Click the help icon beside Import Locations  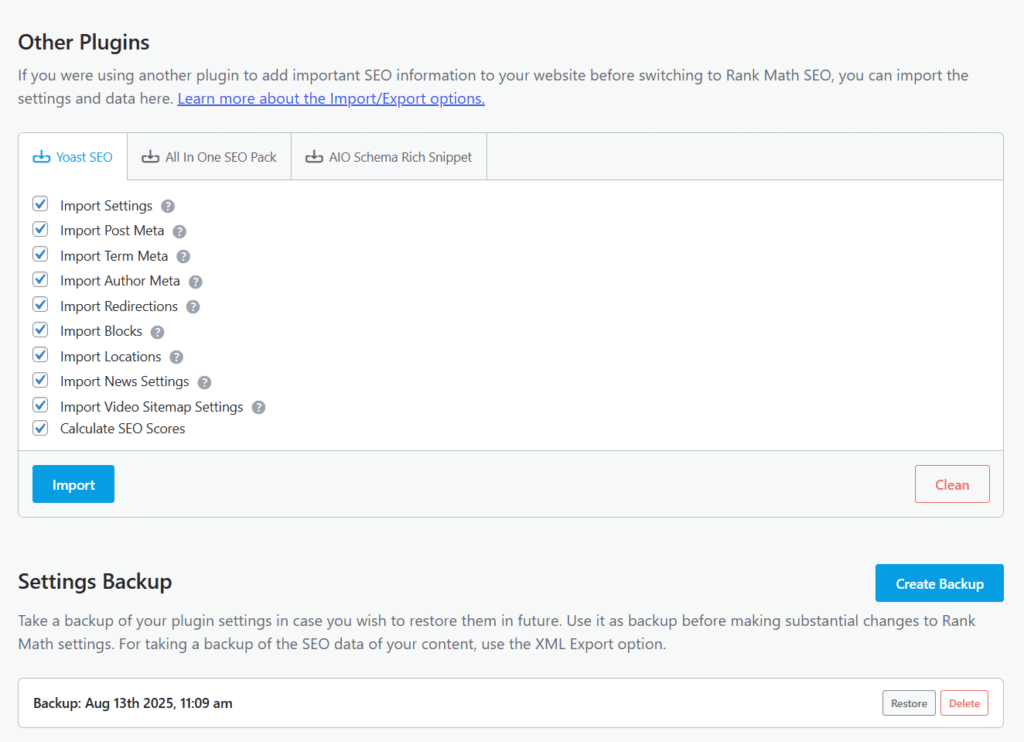(176, 357)
